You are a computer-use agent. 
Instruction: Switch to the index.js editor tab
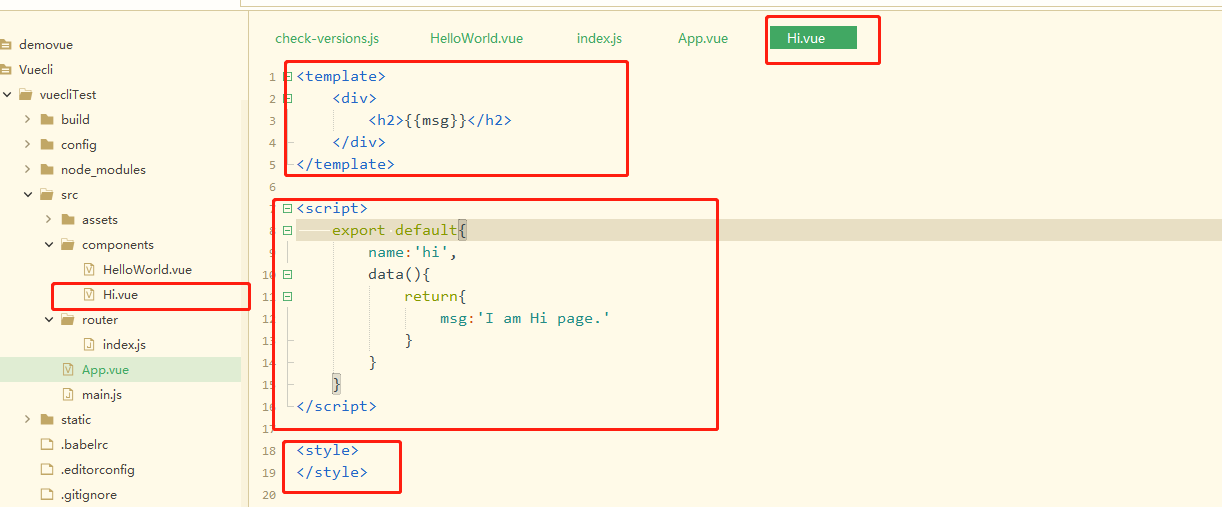click(599, 38)
